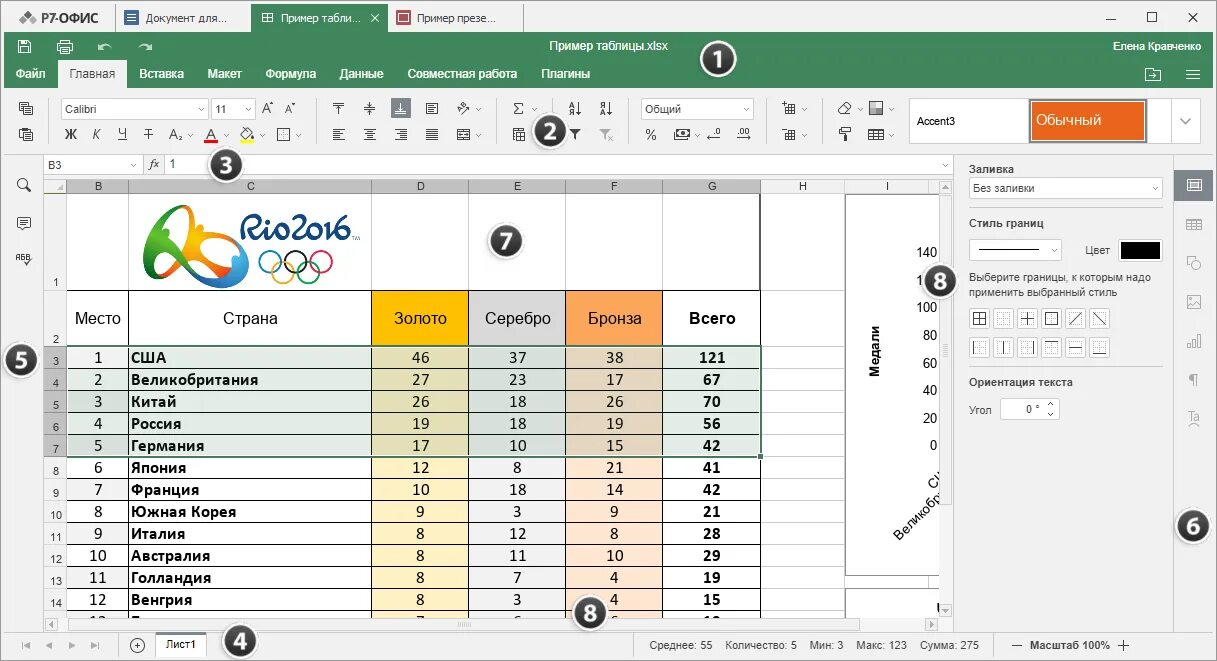This screenshot has width=1217, height=661.
Task: Expand the formula bar
Action: [945, 164]
